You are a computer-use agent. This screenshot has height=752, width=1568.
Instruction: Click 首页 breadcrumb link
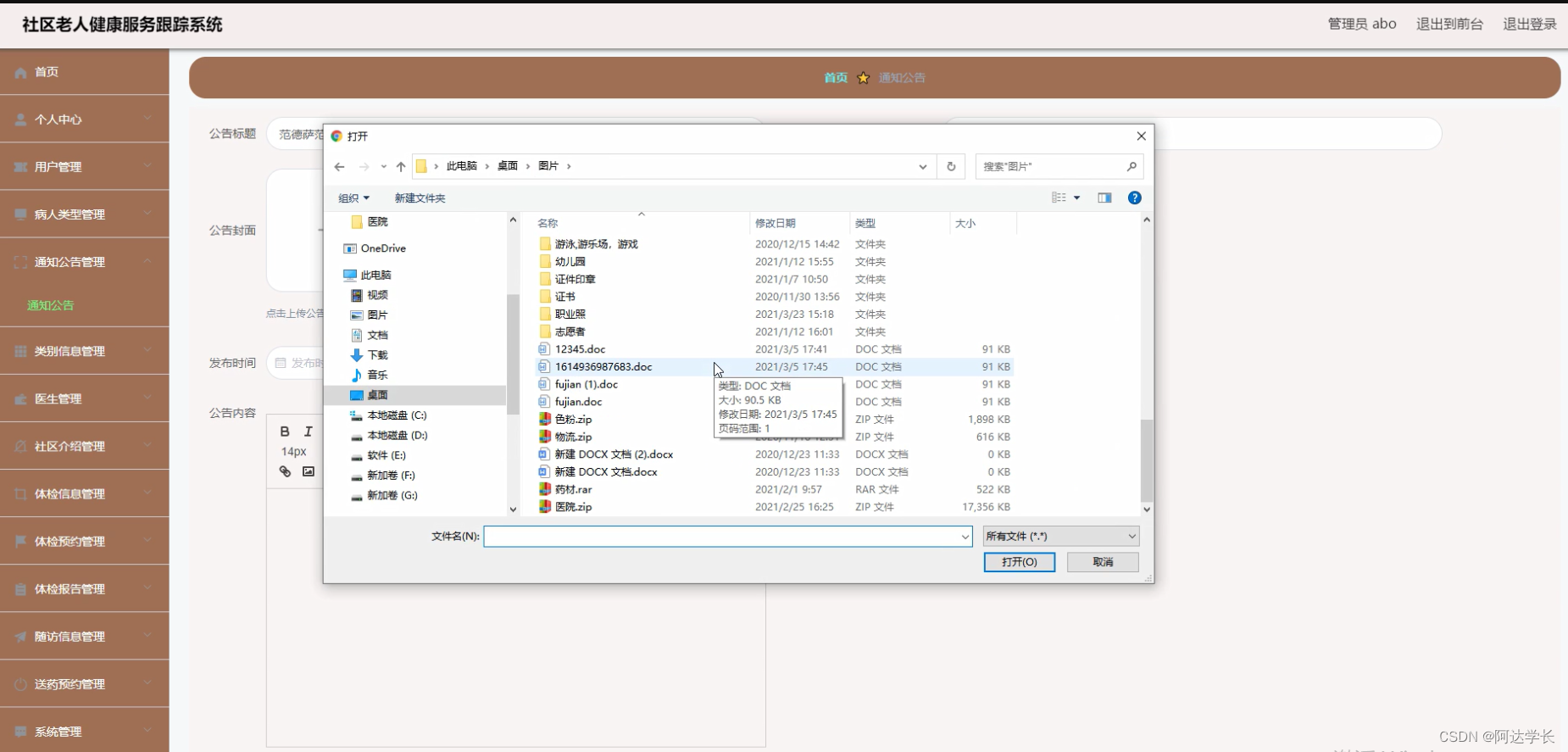[836, 78]
